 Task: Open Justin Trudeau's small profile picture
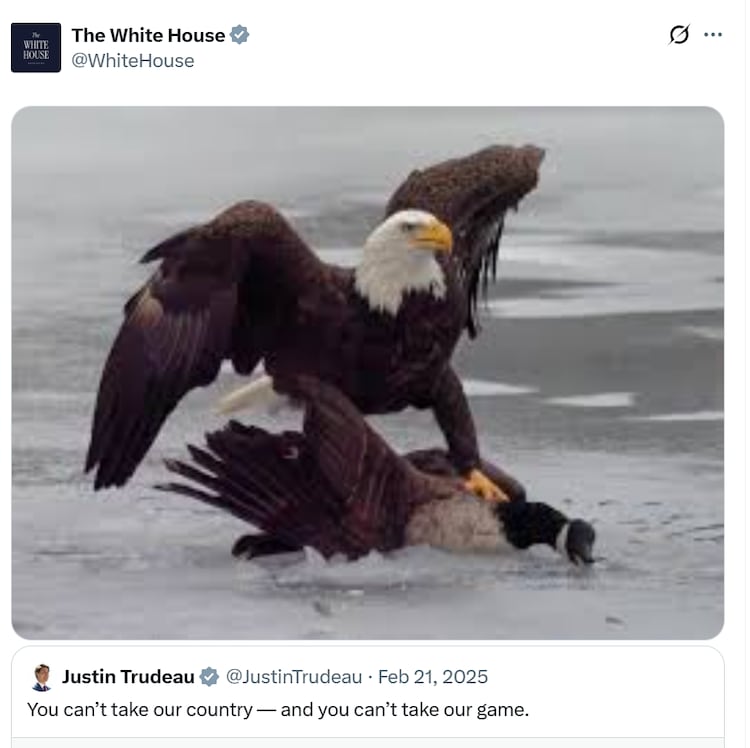coord(42,677)
